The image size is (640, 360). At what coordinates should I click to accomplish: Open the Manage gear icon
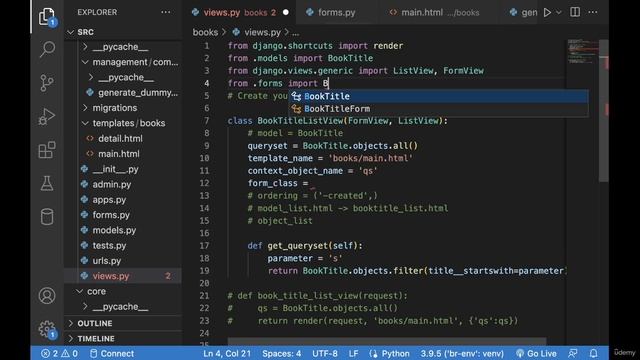(x=47, y=329)
